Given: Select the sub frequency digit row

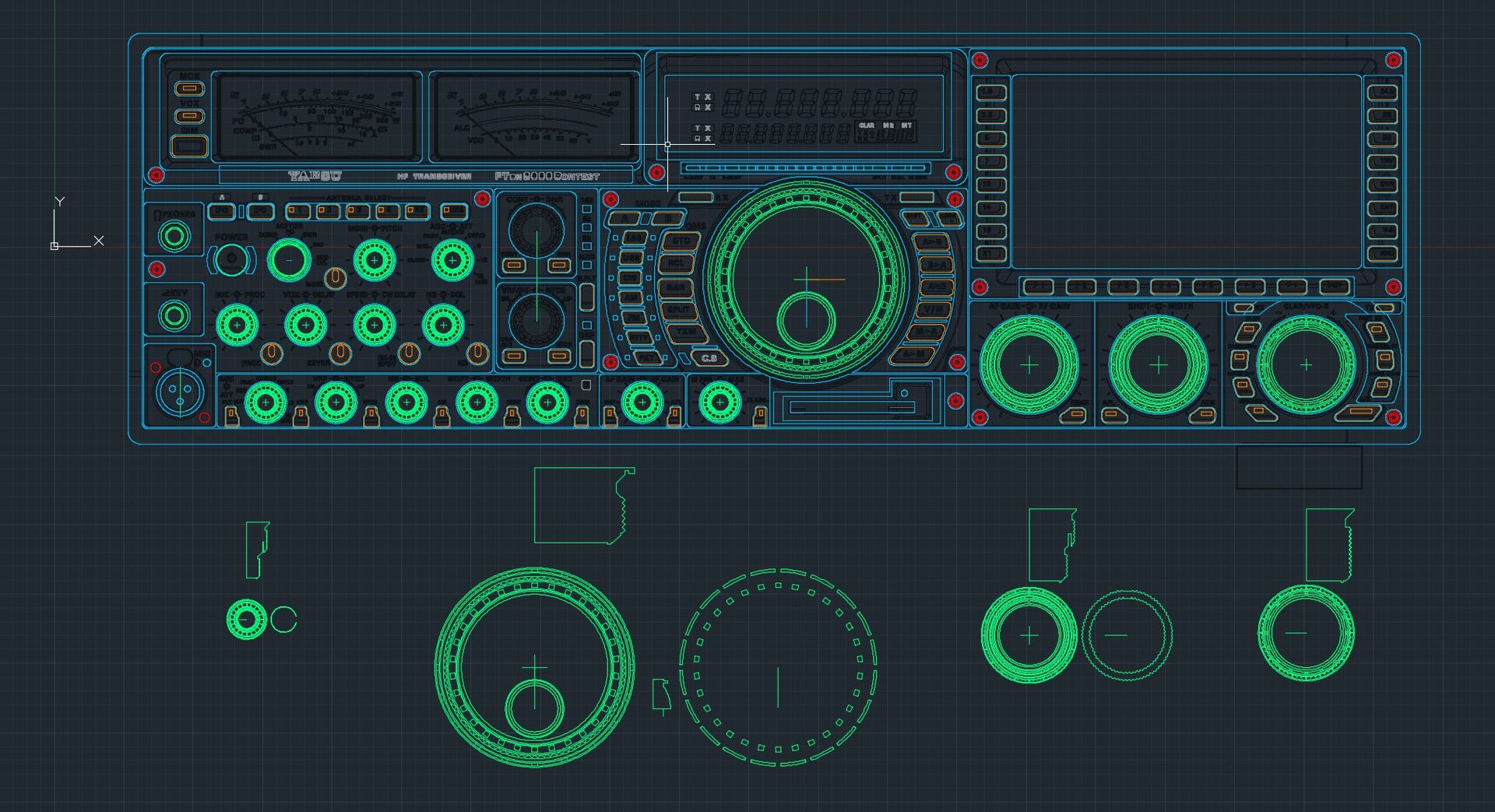Looking at the screenshot, I should pyautogui.click(x=785, y=133).
